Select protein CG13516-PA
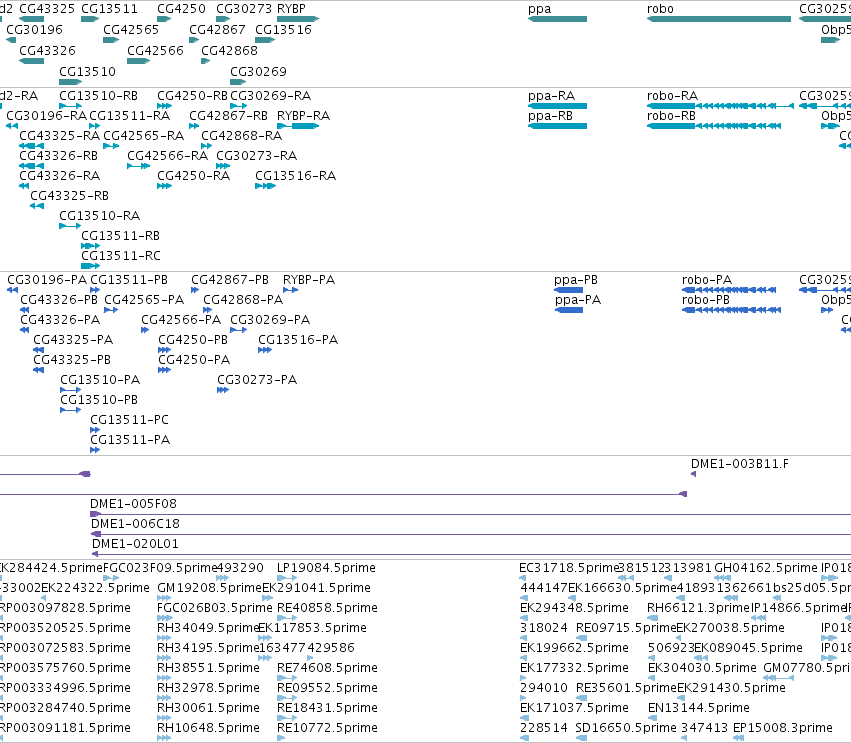Screen dimensions: 851x743 (265, 350)
